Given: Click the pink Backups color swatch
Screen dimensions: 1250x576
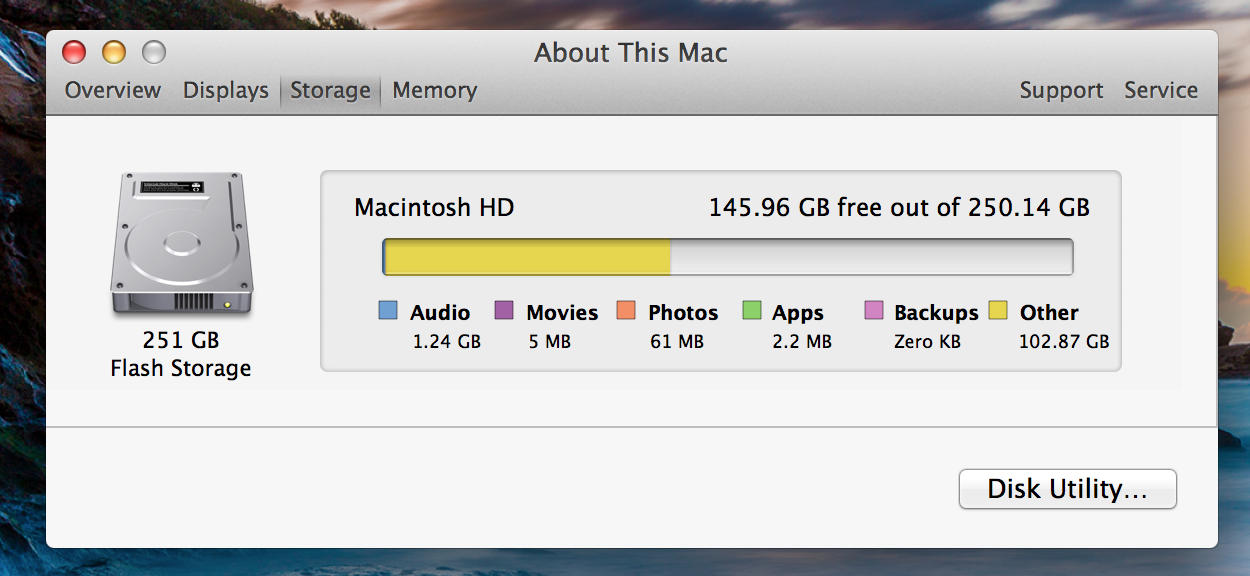Looking at the screenshot, I should [x=874, y=310].
